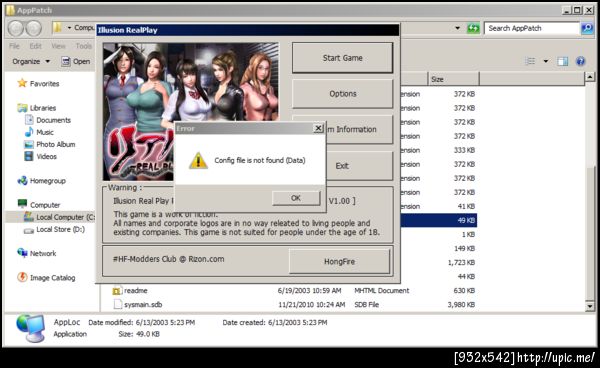Click the change view icon
Image resolution: width=600 pixels, height=368 pixels.
[x=530, y=61]
